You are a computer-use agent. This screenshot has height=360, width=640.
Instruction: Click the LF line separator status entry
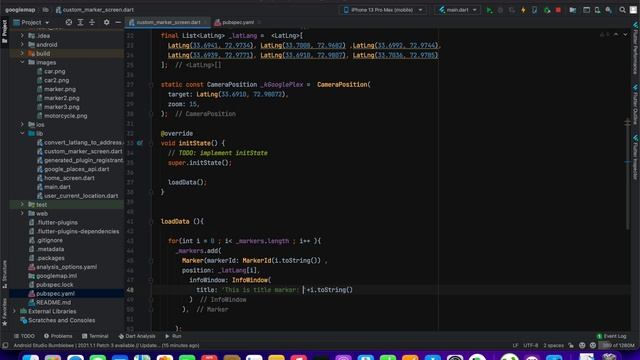515,346
